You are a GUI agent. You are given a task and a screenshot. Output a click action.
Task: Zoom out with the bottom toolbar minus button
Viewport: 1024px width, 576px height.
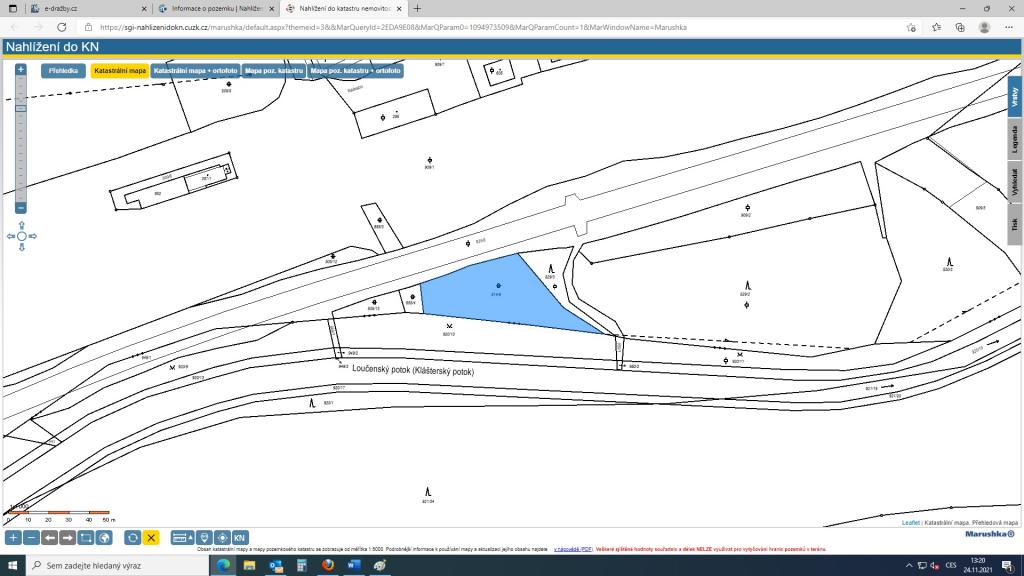click(31, 537)
